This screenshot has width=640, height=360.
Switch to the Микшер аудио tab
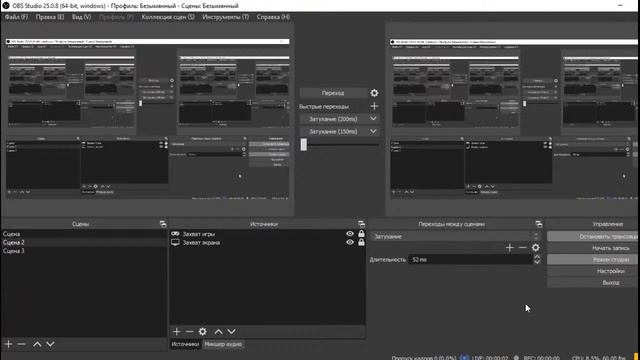(223, 344)
